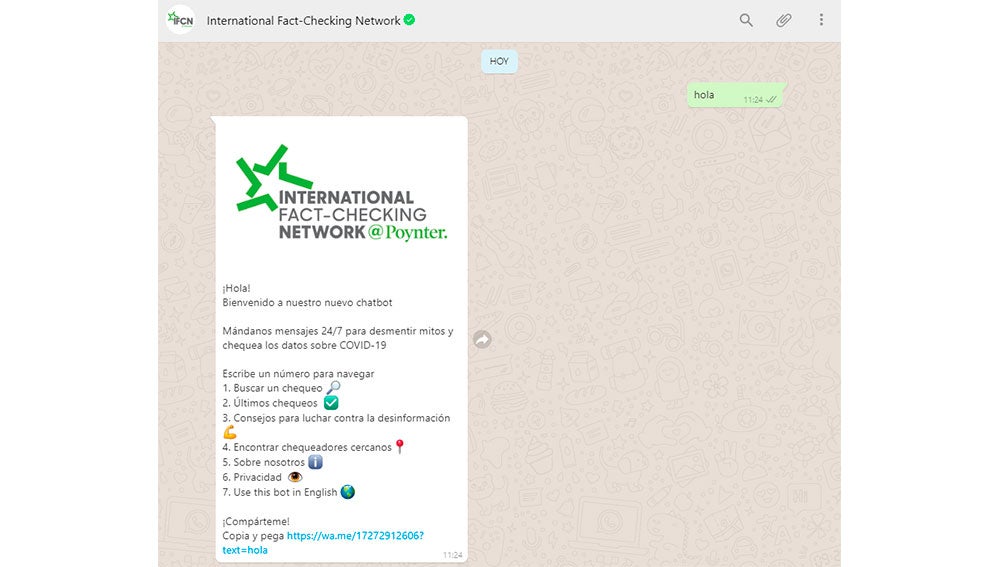Click the red pushpin emoji
The height and width of the screenshot is (567, 1000).
pyautogui.click(x=400, y=447)
